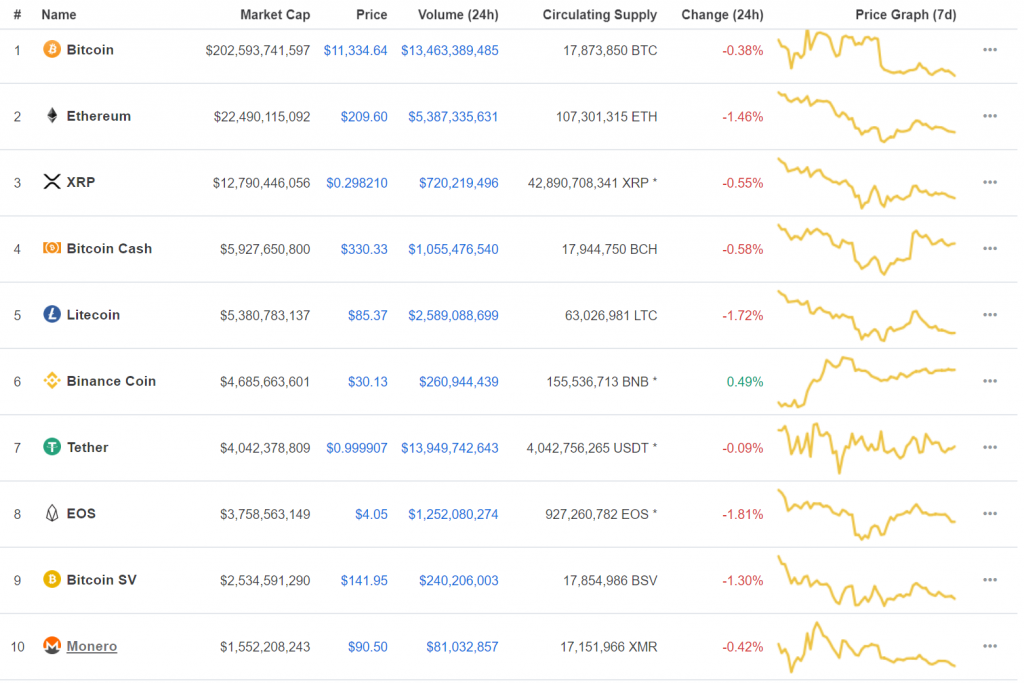Click the blue Litecoin logo icon
The image size is (1024, 683).
pyautogui.click(x=52, y=314)
